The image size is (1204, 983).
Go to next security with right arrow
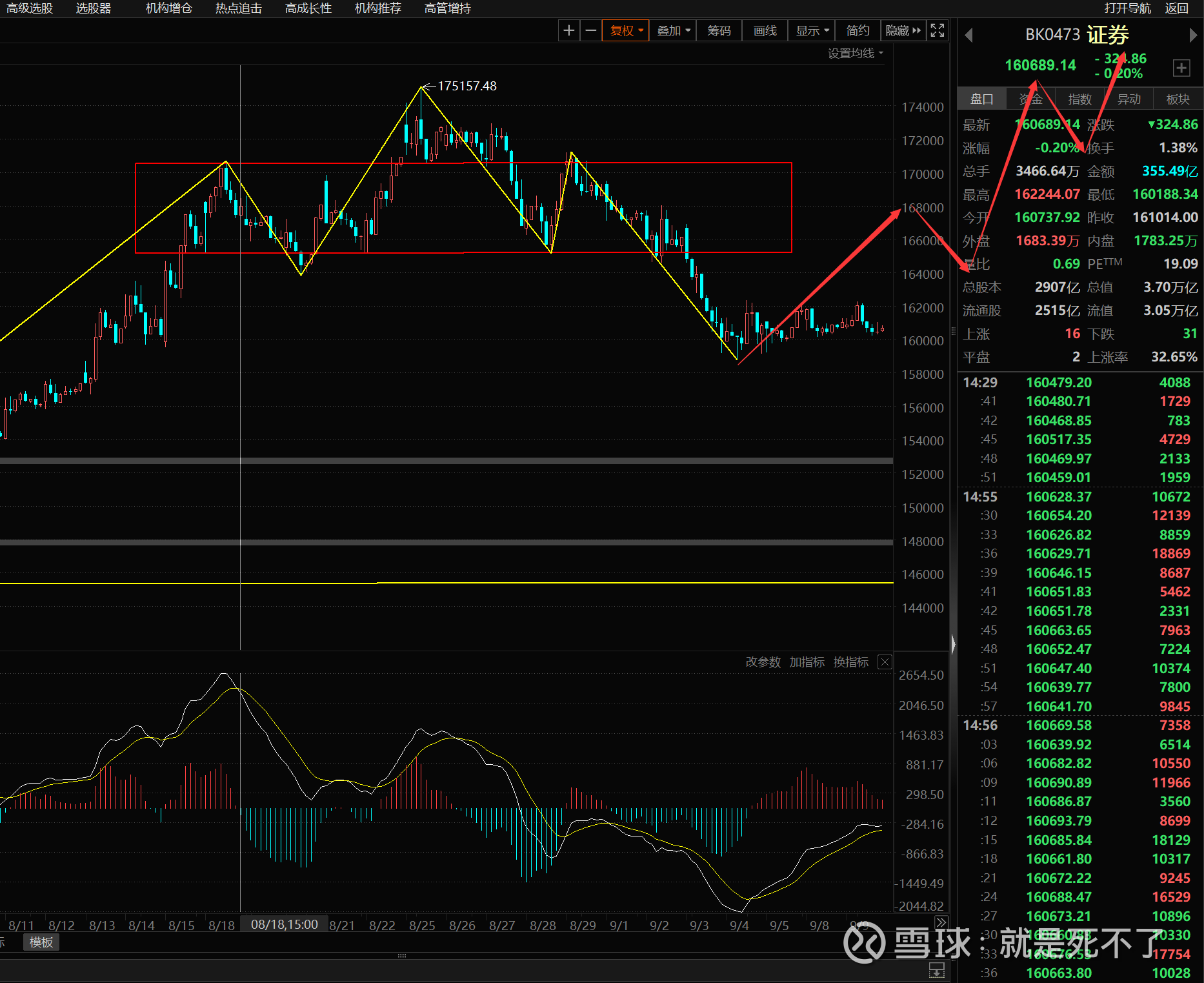[x=1193, y=35]
